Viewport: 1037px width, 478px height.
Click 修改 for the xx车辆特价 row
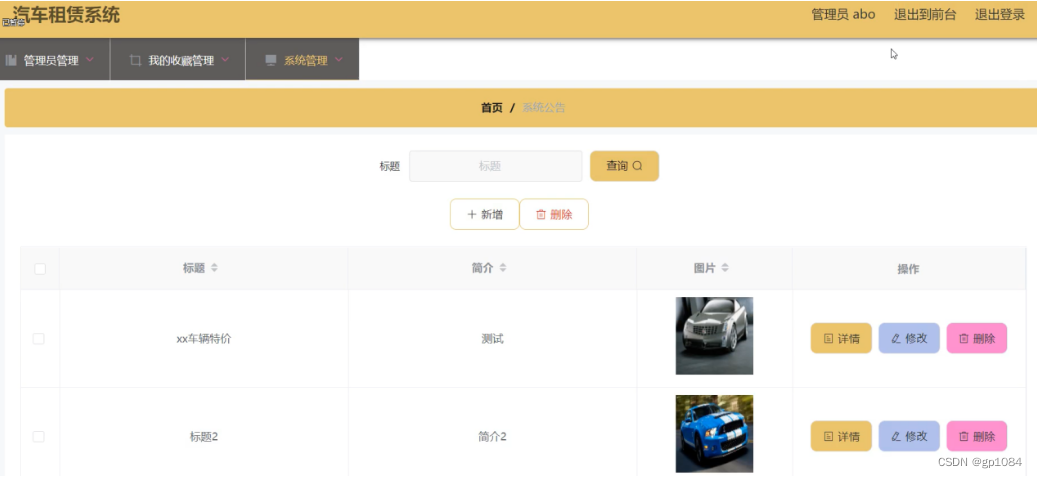(909, 339)
